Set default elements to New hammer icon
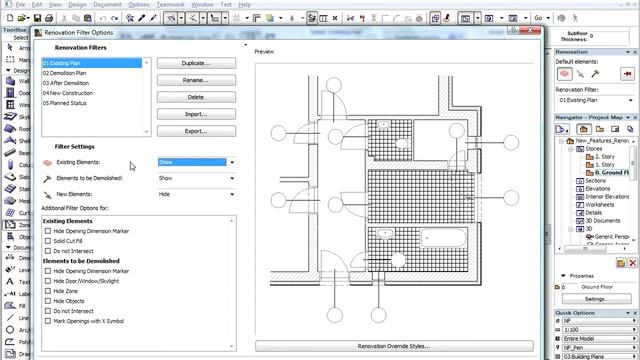640x360 pixels. coord(595,74)
